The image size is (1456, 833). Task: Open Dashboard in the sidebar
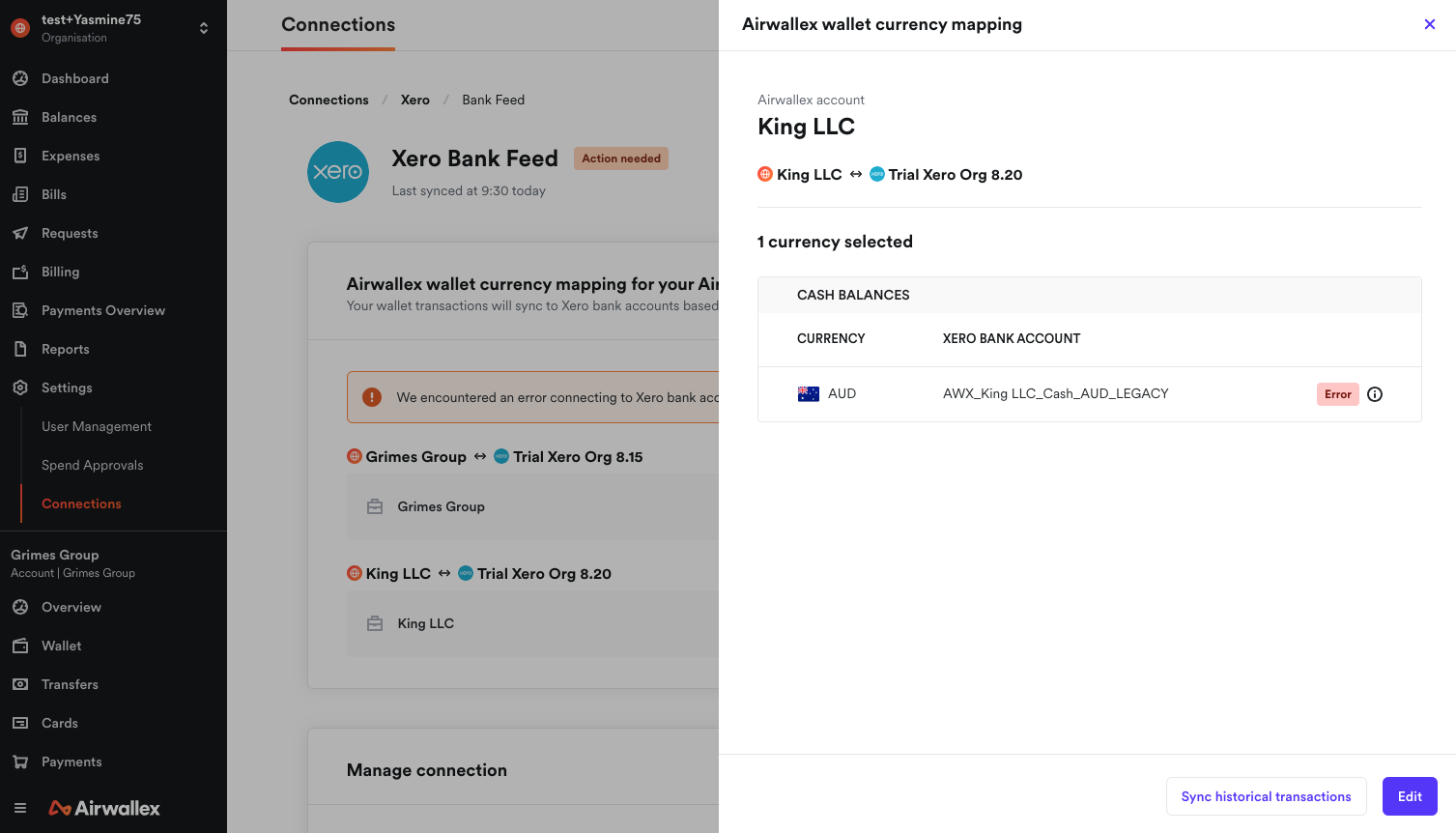point(75,78)
